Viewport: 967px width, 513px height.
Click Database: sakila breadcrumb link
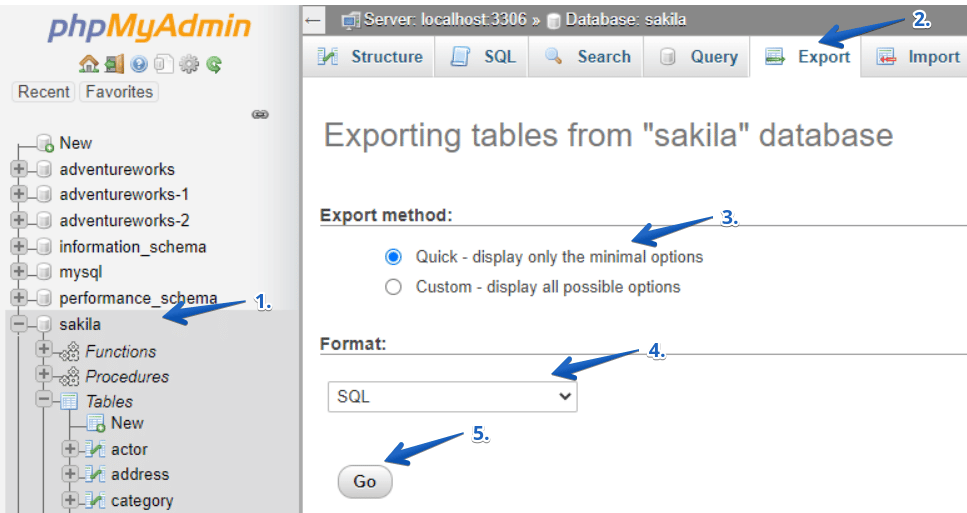[x=625, y=20]
